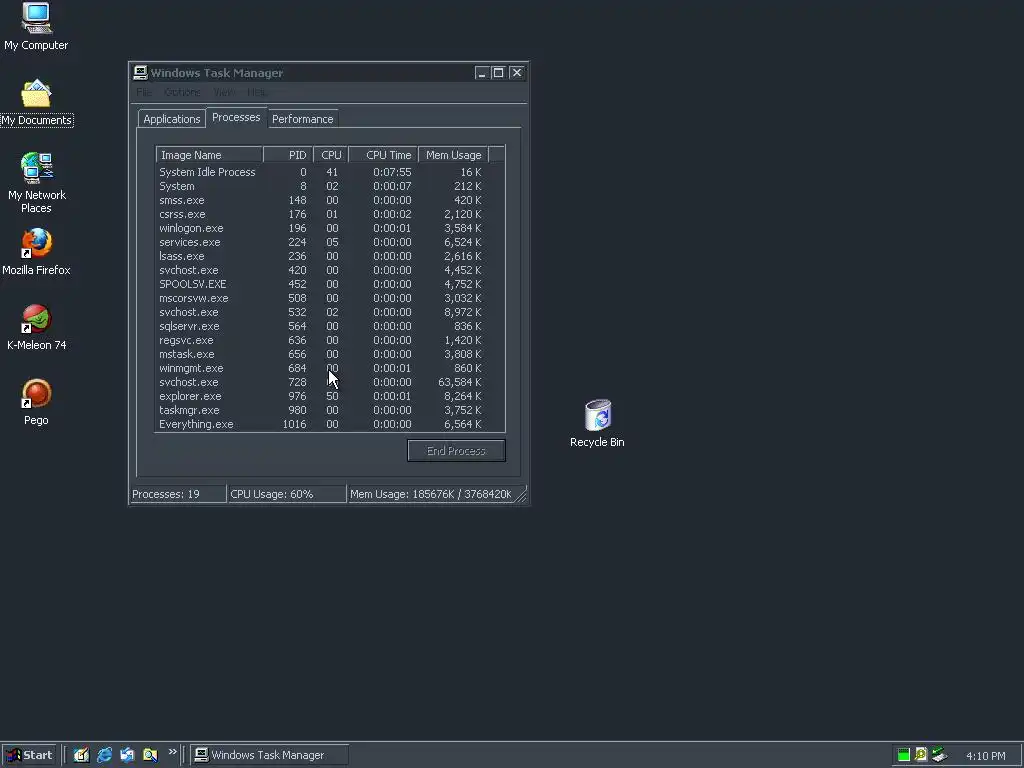This screenshot has height=768, width=1024.
Task: Open the Help menu in Task Manager
Action: [x=257, y=92]
